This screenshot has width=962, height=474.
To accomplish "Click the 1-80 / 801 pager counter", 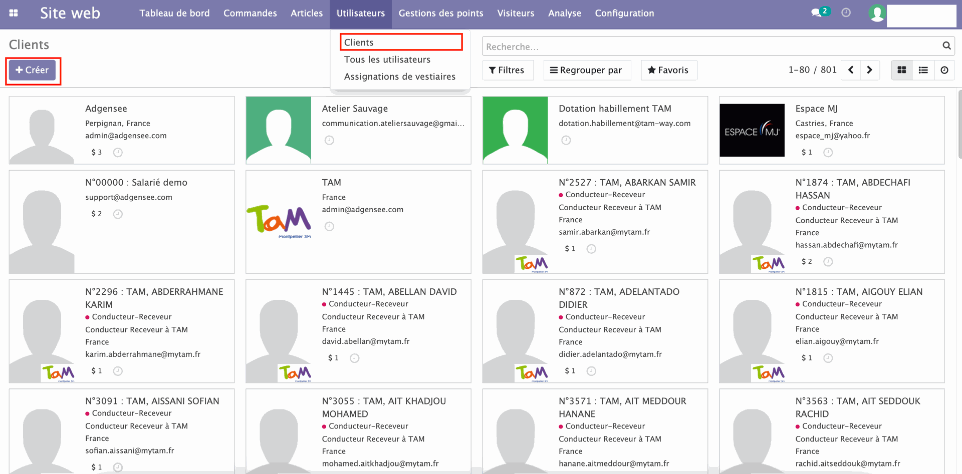I will 813,70.
